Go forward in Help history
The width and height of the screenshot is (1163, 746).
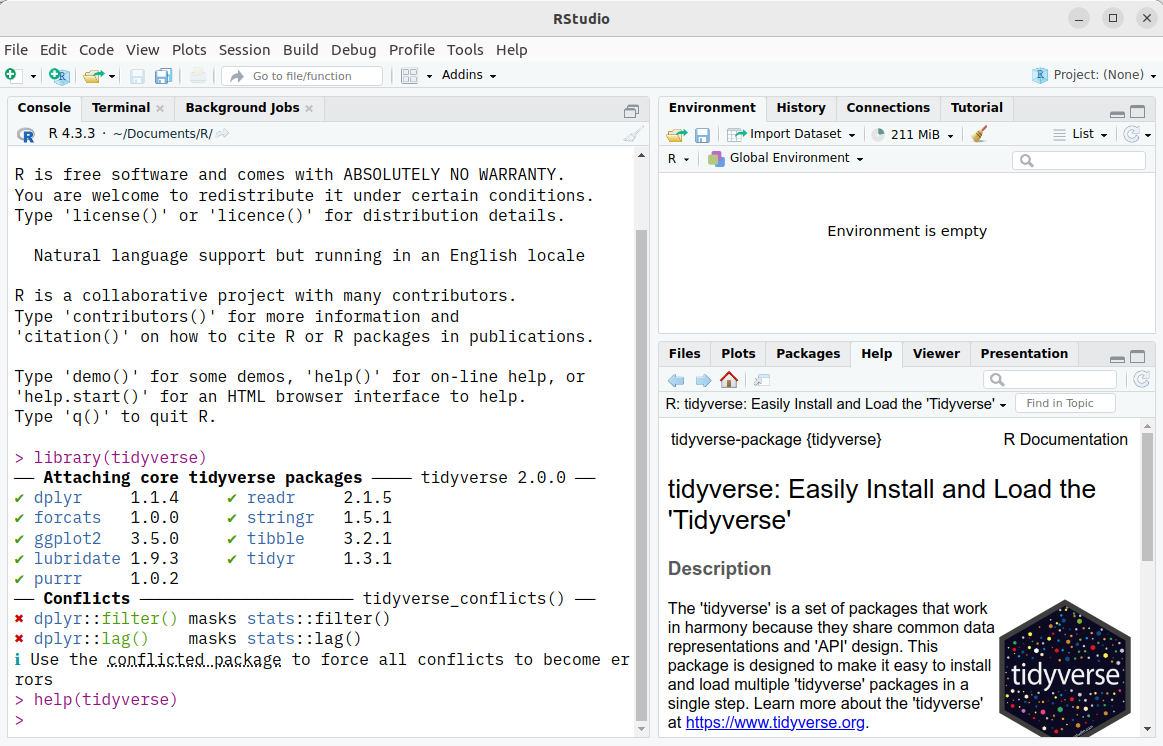coord(702,380)
